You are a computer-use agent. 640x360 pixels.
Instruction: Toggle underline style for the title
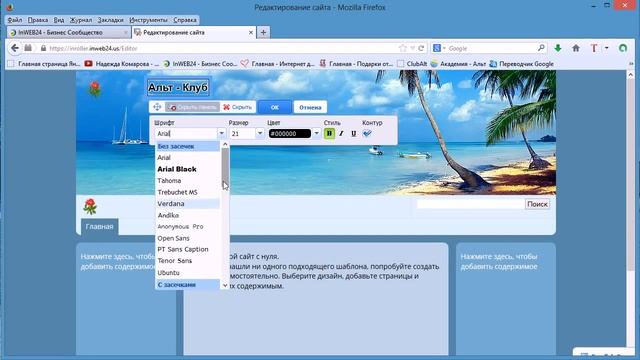(x=353, y=133)
